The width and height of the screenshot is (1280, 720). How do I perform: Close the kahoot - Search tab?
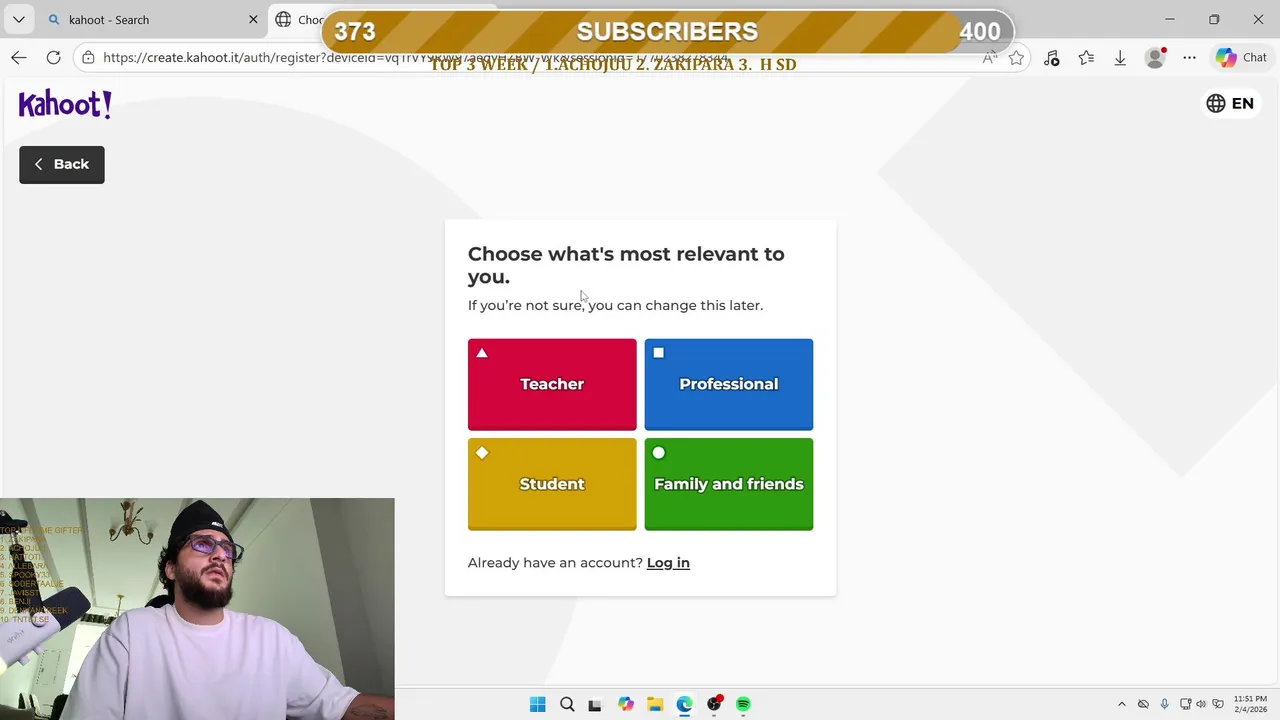[253, 19]
